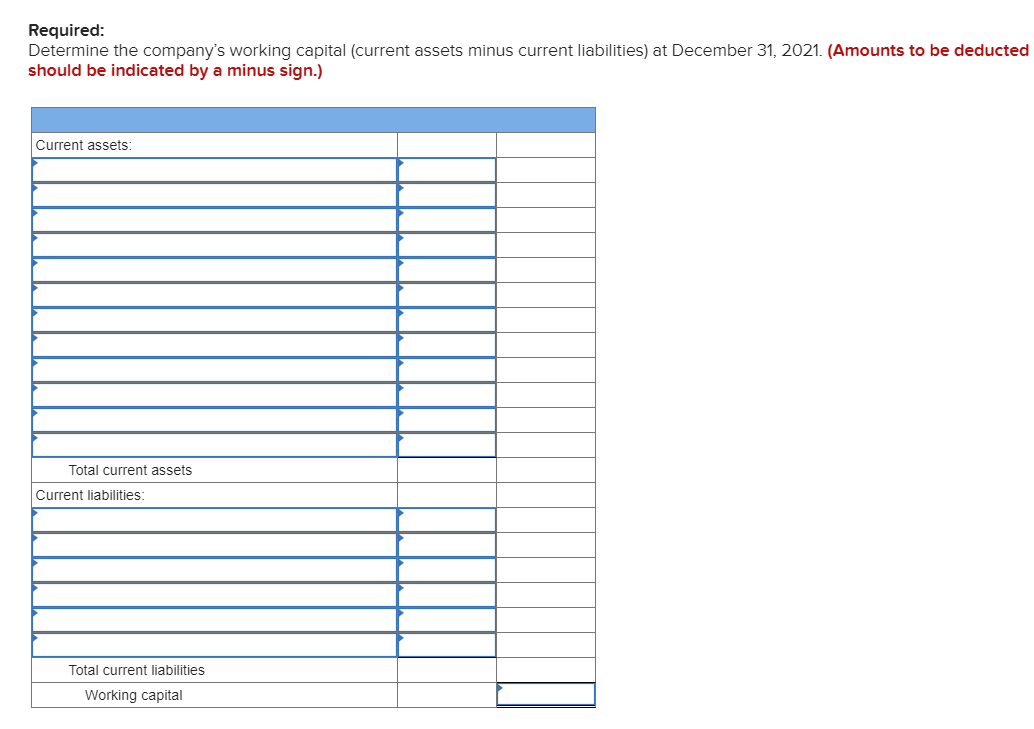1034x729 pixels.
Task: Click the Total current assets amount cell
Action: (447, 469)
